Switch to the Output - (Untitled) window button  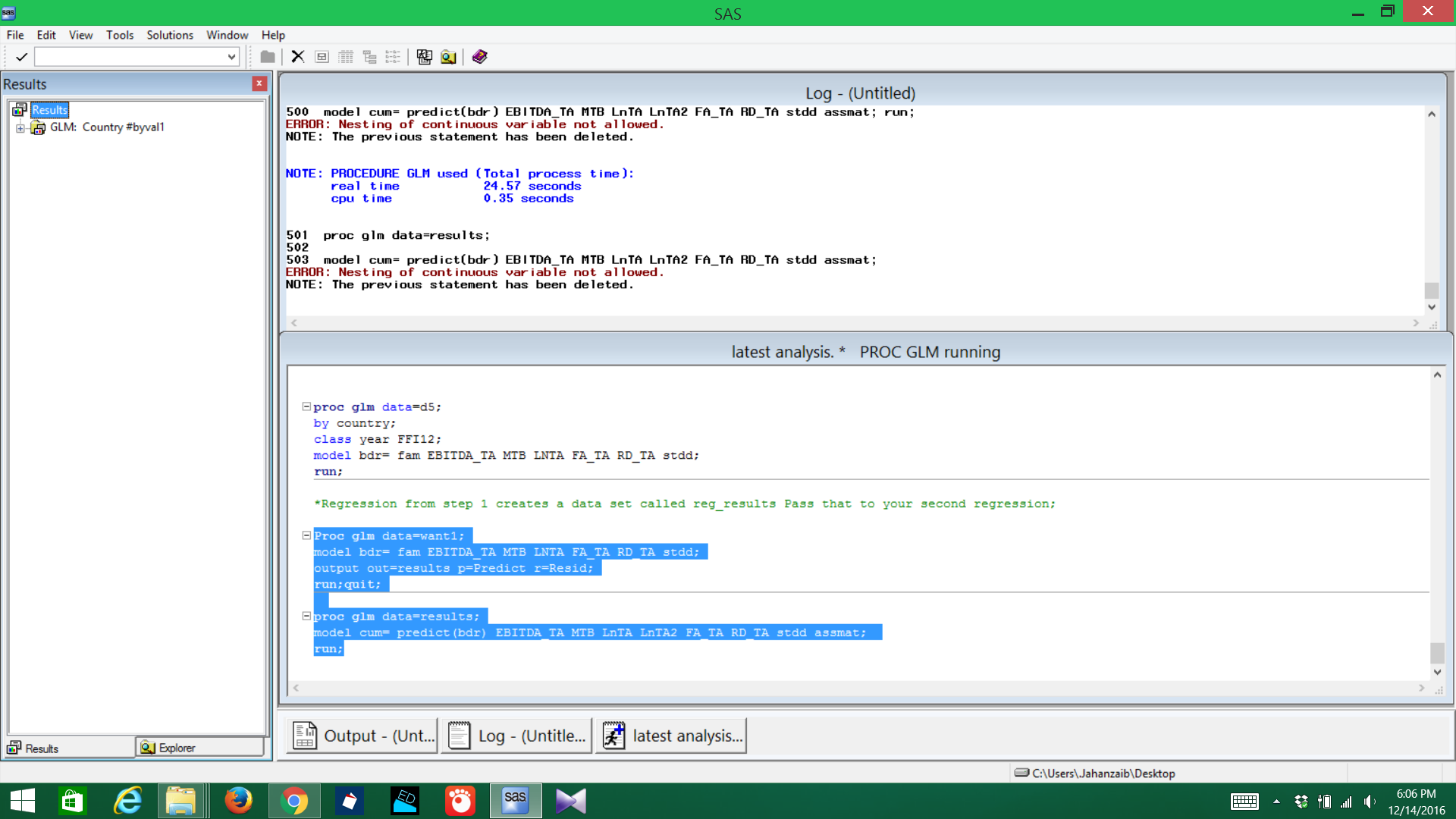click(x=362, y=736)
